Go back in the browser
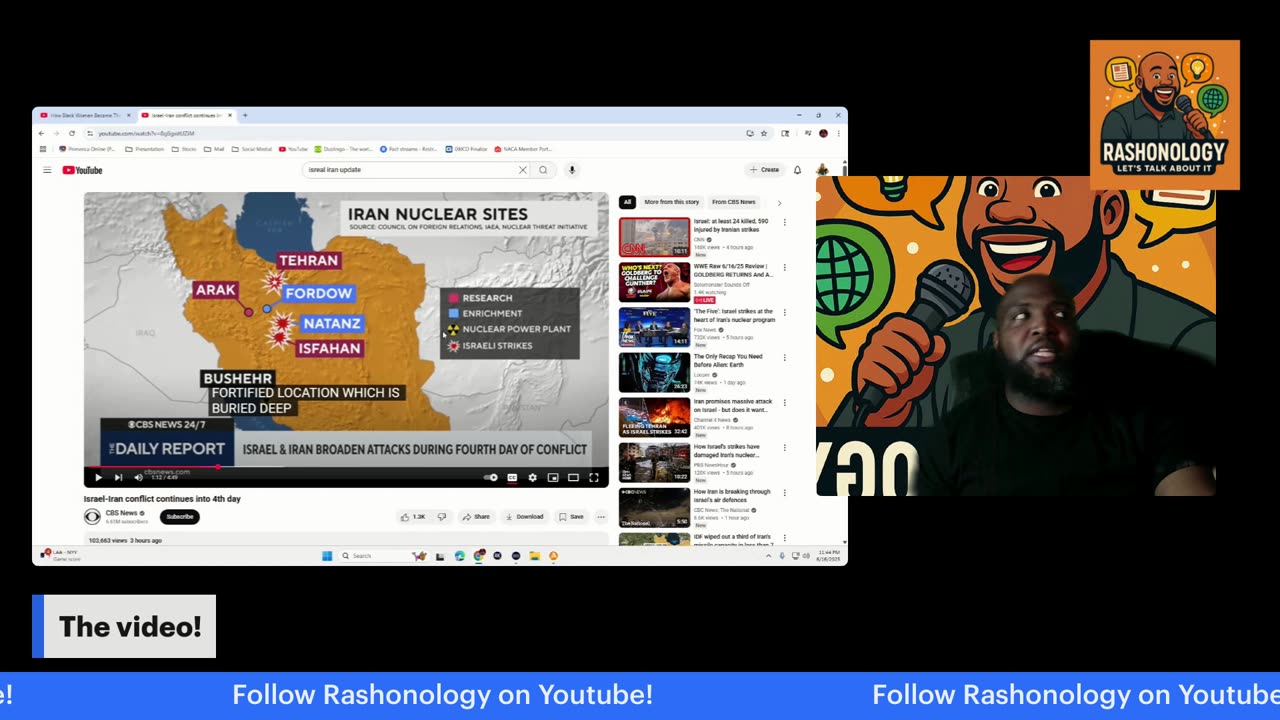This screenshot has width=1280, height=720. (x=41, y=133)
